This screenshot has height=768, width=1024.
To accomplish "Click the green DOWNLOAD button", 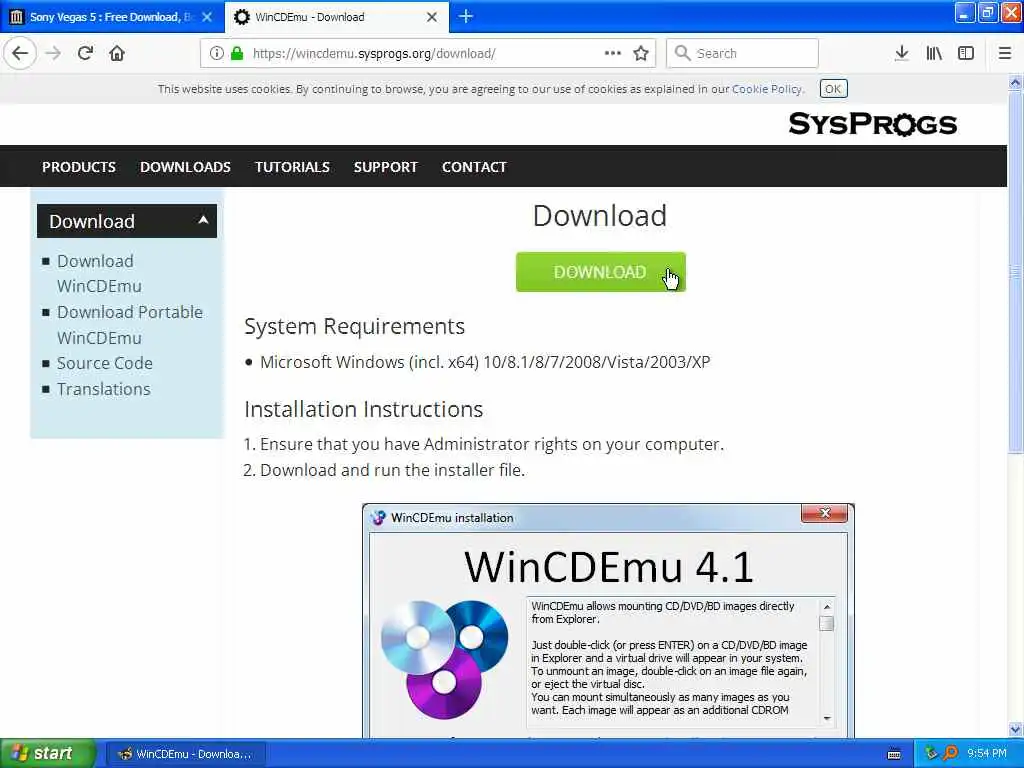I will coord(600,272).
